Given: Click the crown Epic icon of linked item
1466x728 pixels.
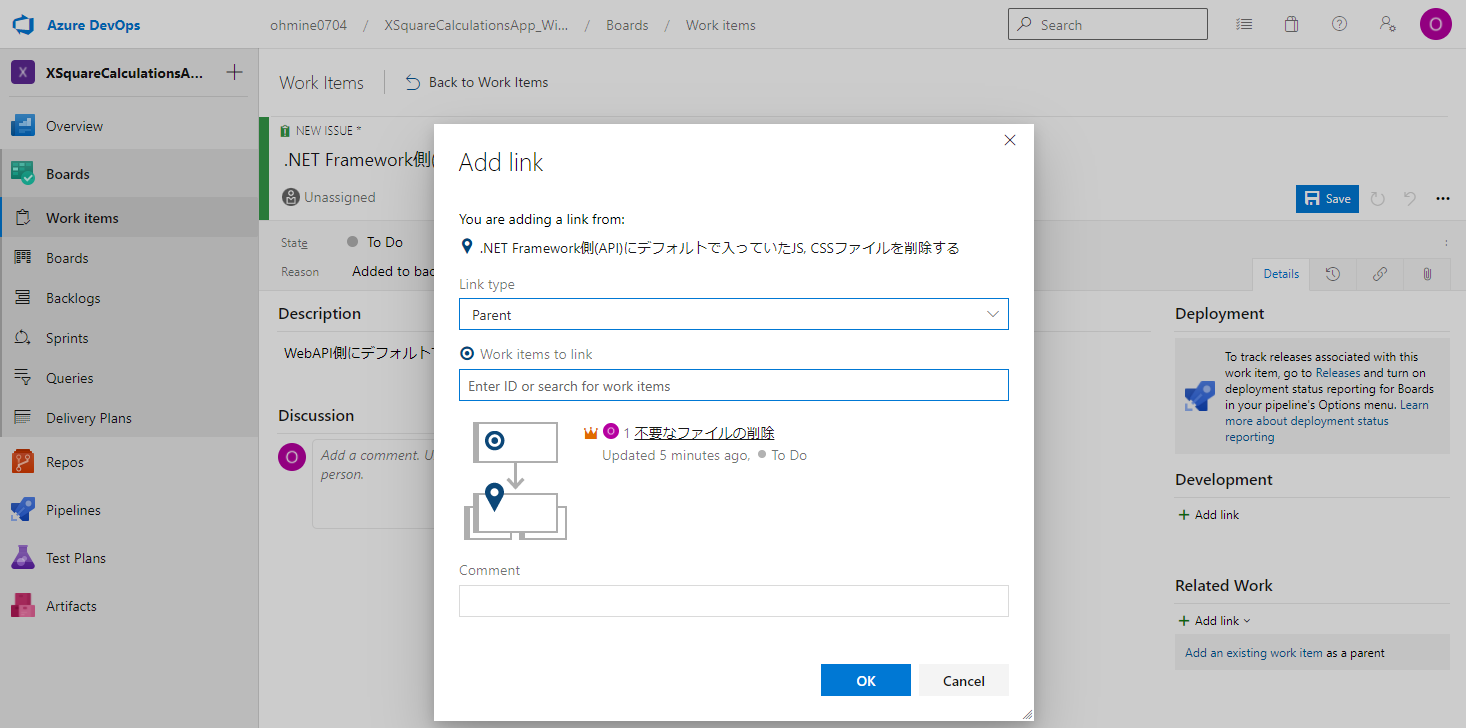Looking at the screenshot, I should point(590,432).
